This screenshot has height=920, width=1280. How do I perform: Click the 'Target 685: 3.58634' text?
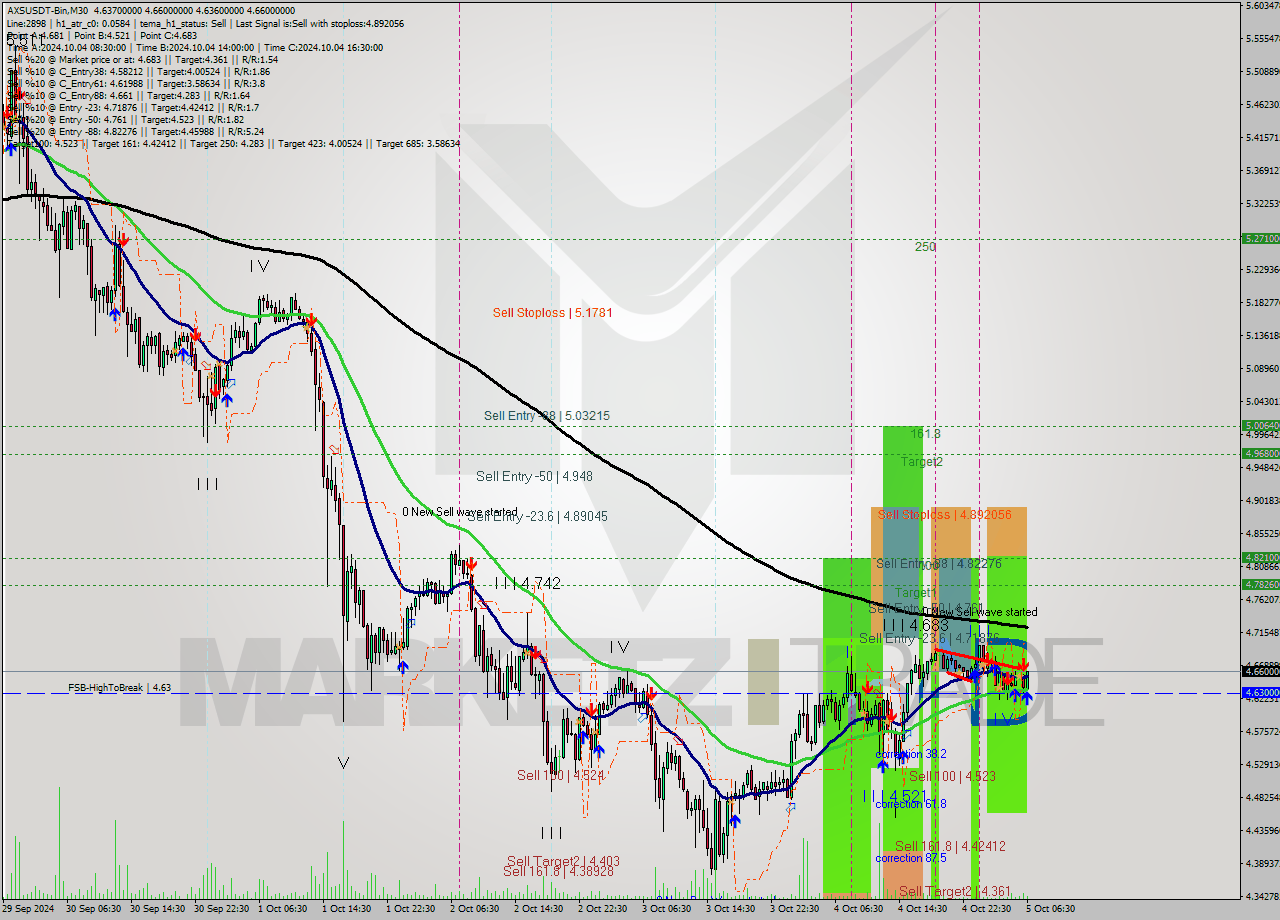(x=419, y=144)
